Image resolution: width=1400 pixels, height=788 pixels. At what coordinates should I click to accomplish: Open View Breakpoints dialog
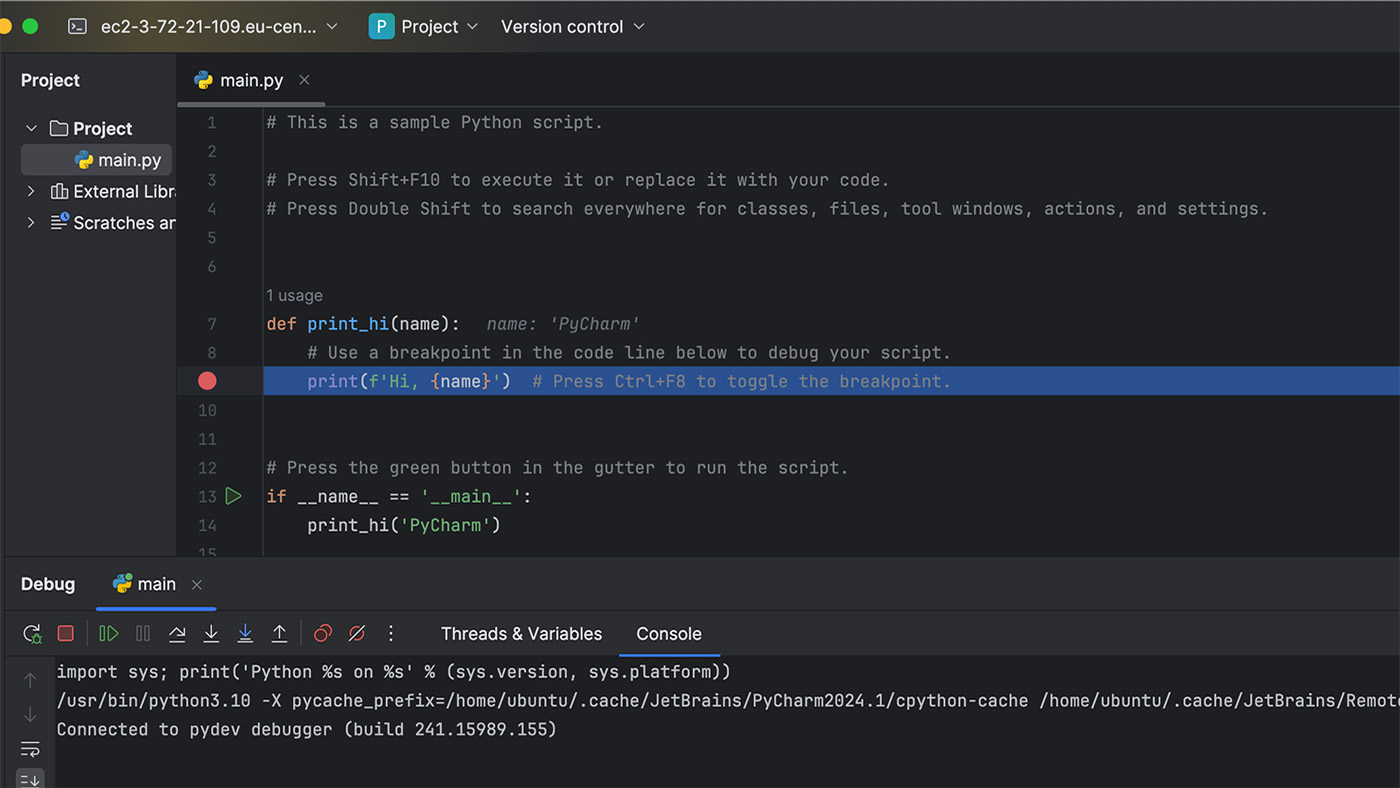pos(323,634)
